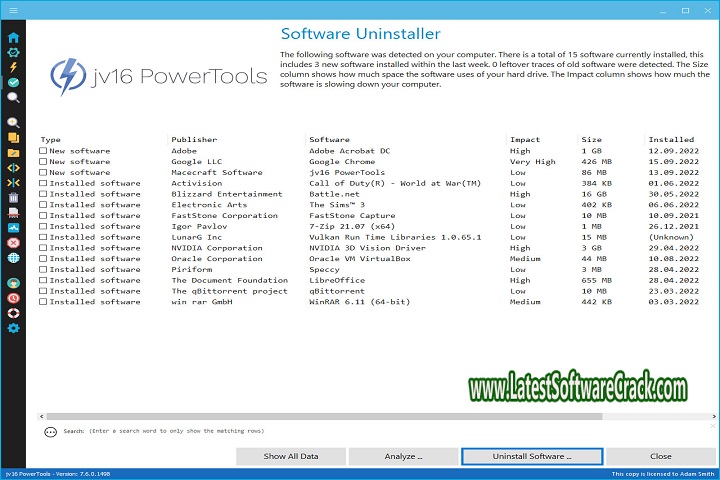Click the Uninstall Software button
The width and height of the screenshot is (720, 480).
point(530,456)
